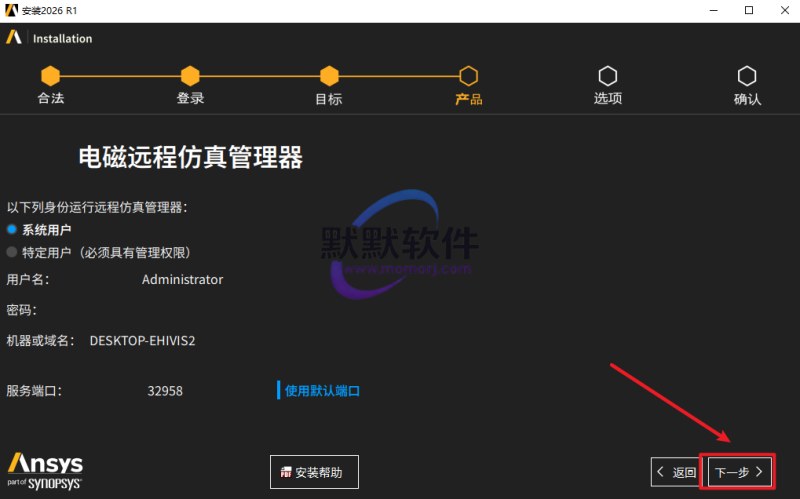Viewport: 800px width, 499px height.
Task: Click the empty 密码 field
Action: (x=182, y=310)
